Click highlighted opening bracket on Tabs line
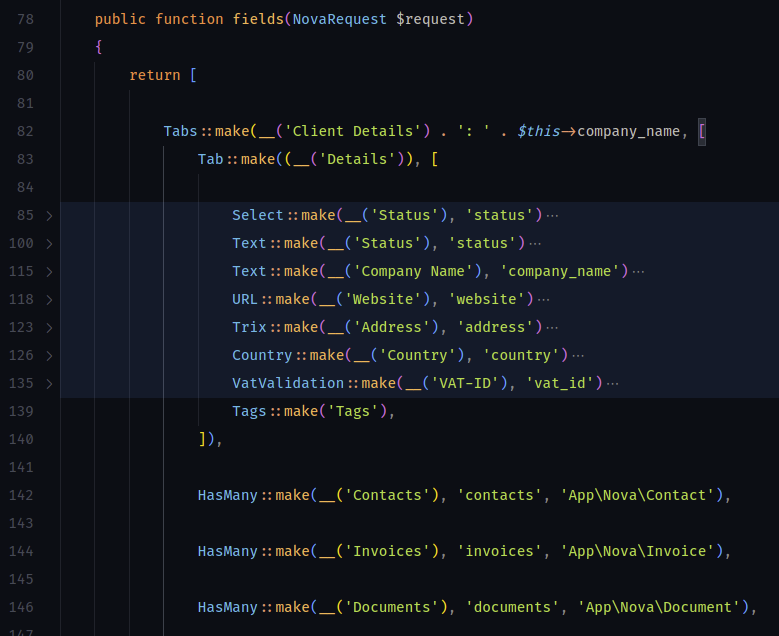 click(701, 132)
